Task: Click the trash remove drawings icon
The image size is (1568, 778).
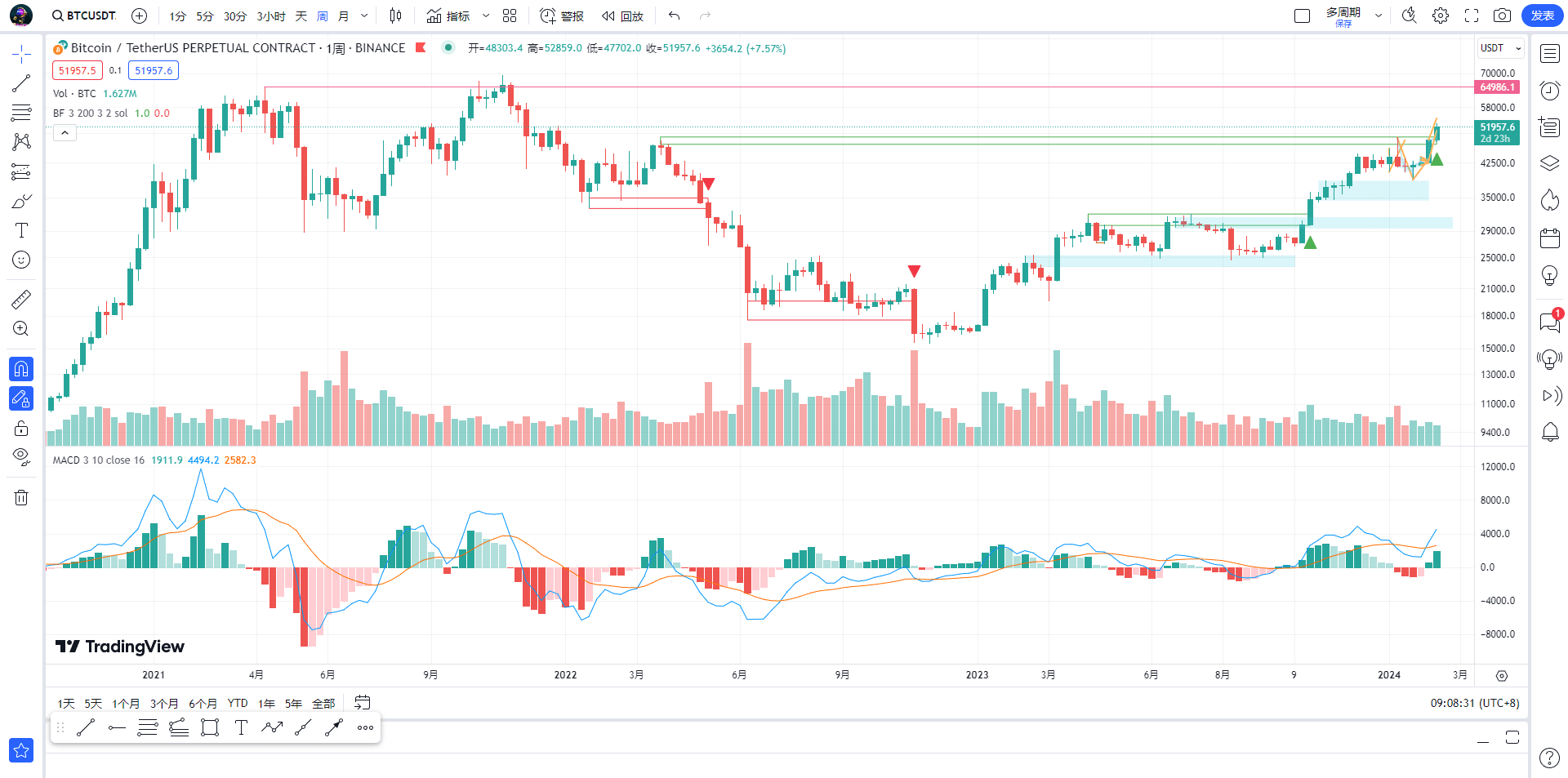Action: coord(21,497)
